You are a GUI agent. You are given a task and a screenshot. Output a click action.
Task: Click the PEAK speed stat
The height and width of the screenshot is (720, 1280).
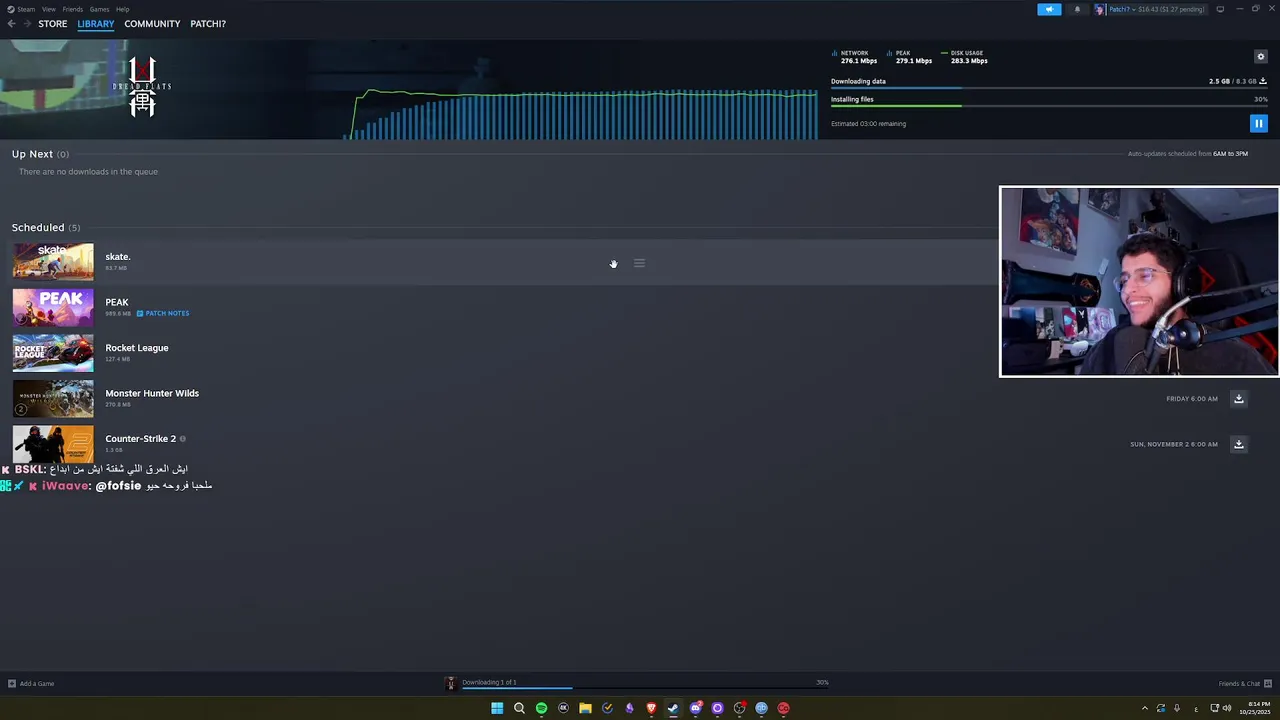pos(909,57)
